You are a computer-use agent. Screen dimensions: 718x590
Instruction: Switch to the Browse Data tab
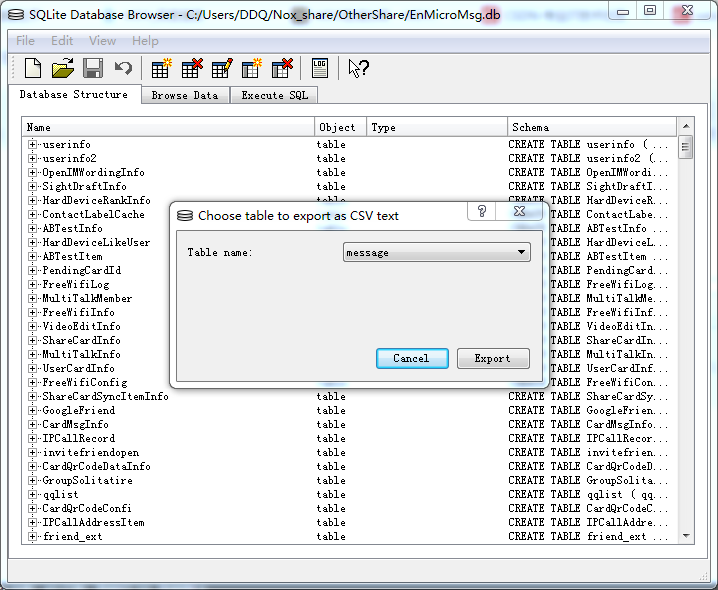(x=185, y=95)
